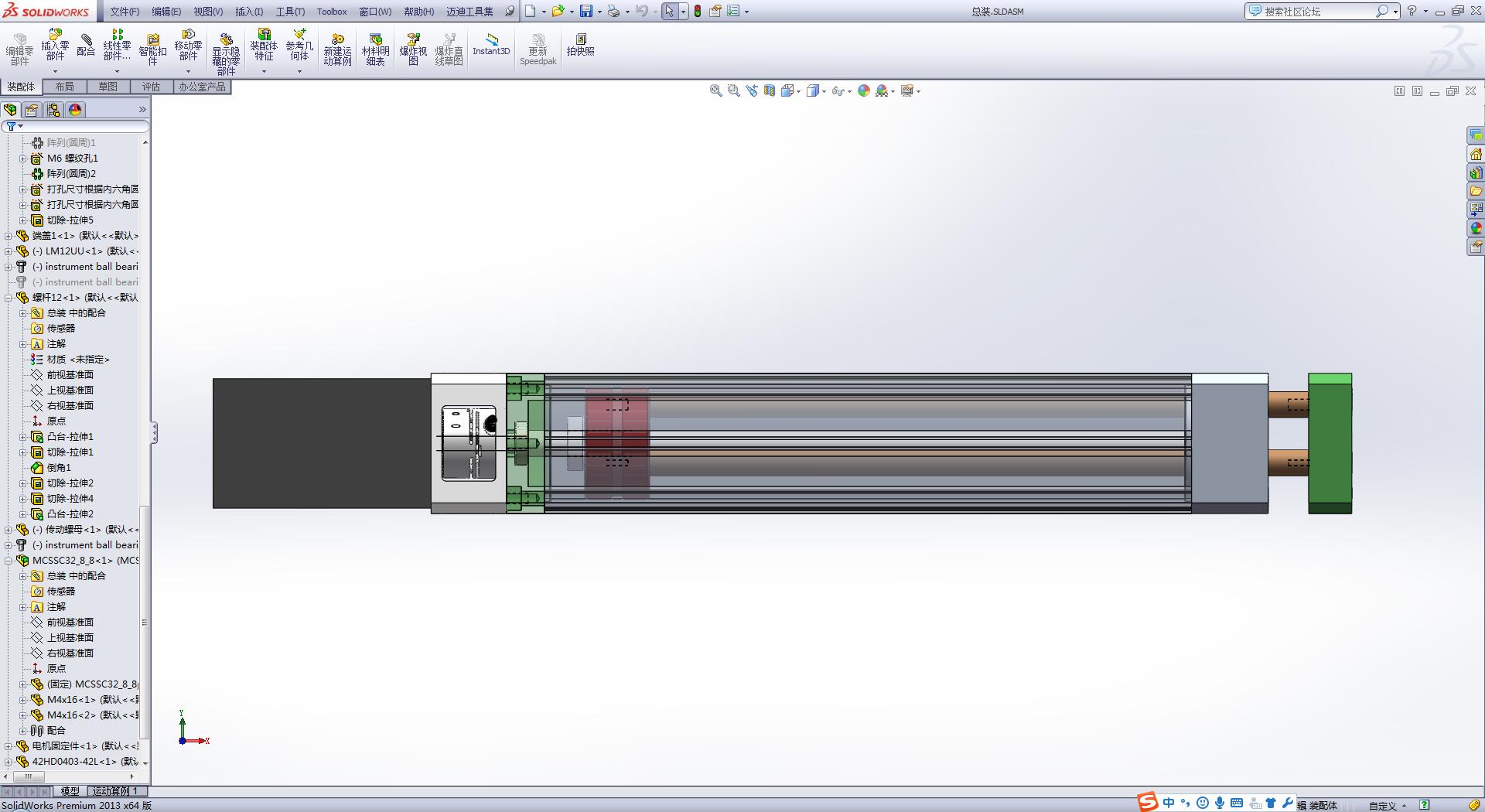This screenshot has height=812, width=1485.
Task: Toggle the Instant3D mode
Action: tap(491, 45)
